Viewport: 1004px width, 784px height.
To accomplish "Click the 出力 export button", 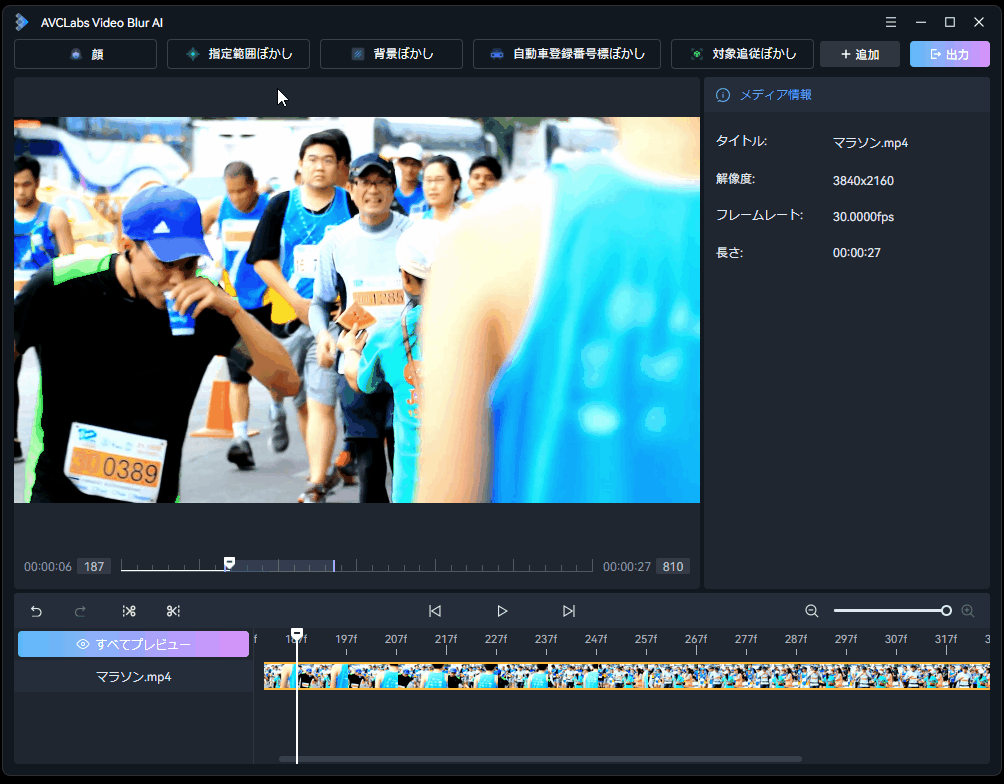I will click(x=949, y=54).
